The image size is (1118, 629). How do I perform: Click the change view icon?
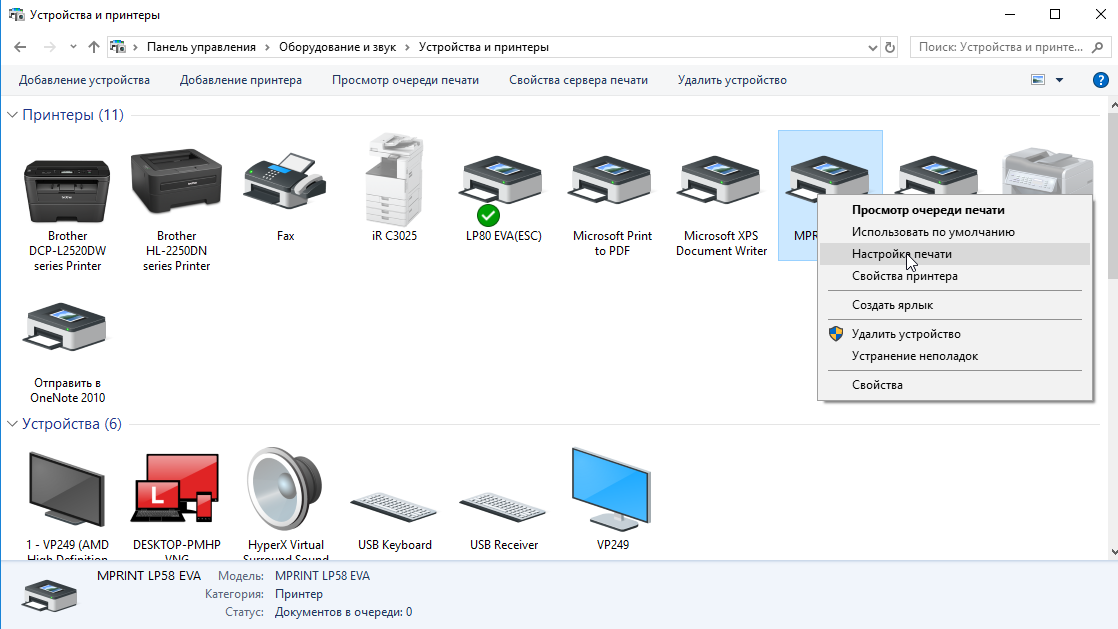1038,80
